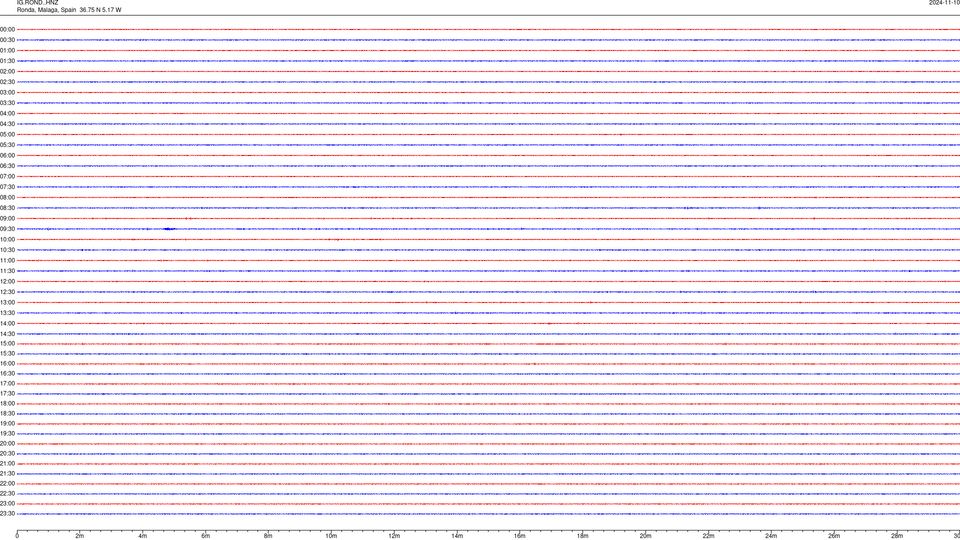
Task: Click the small event burst on the 09:30 trace
Action: point(170,229)
